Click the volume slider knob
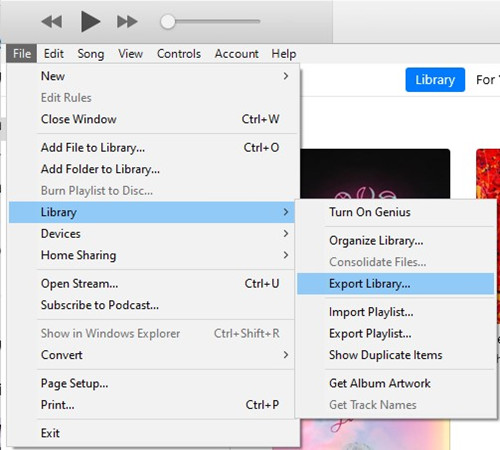500x450 pixels. tap(167, 22)
